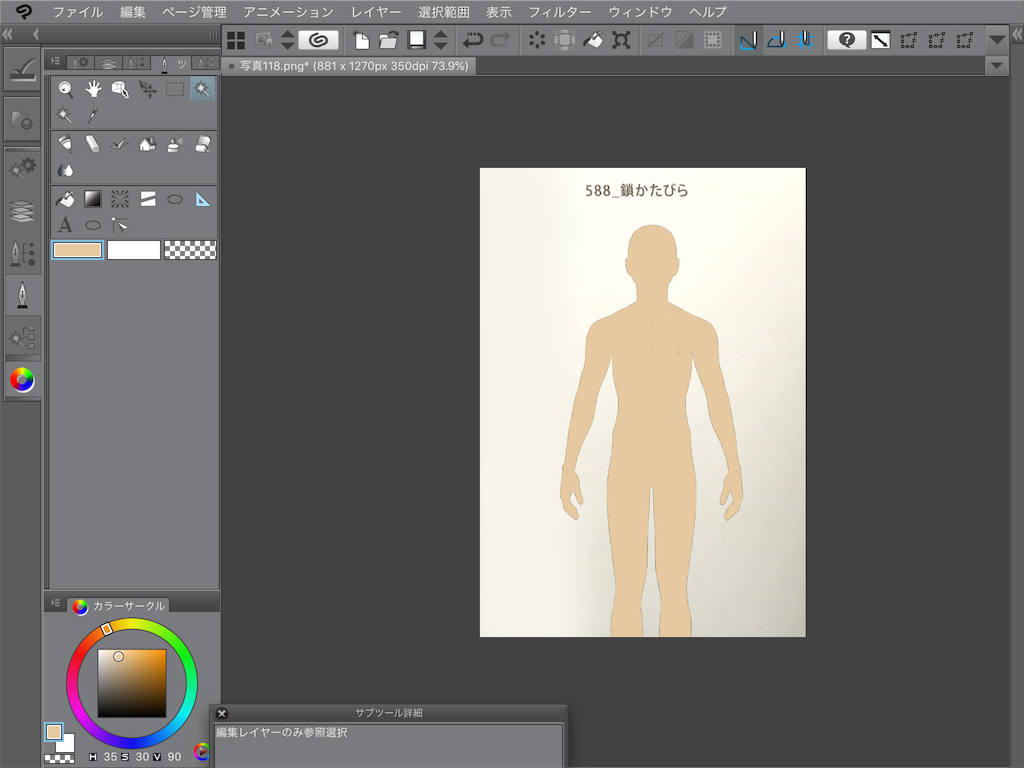Collapse left palette dock with double arrow
The width and height of the screenshot is (1024, 768).
tap(7, 34)
